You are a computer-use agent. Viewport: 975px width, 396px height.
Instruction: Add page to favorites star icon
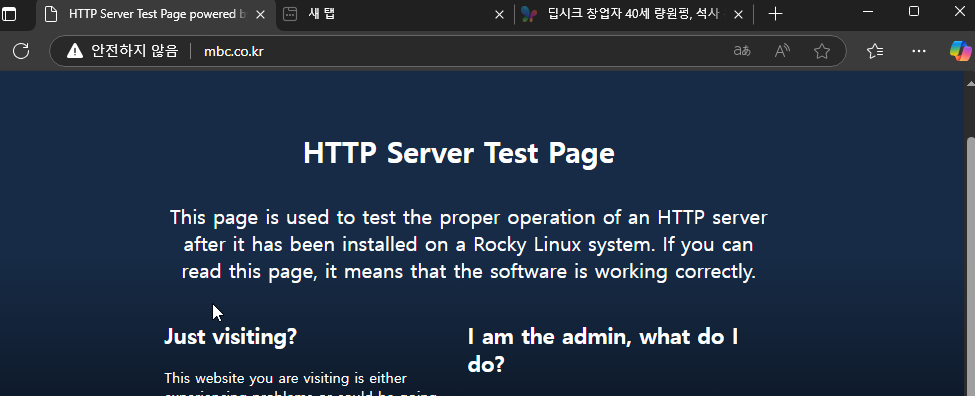(x=822, y=51)
